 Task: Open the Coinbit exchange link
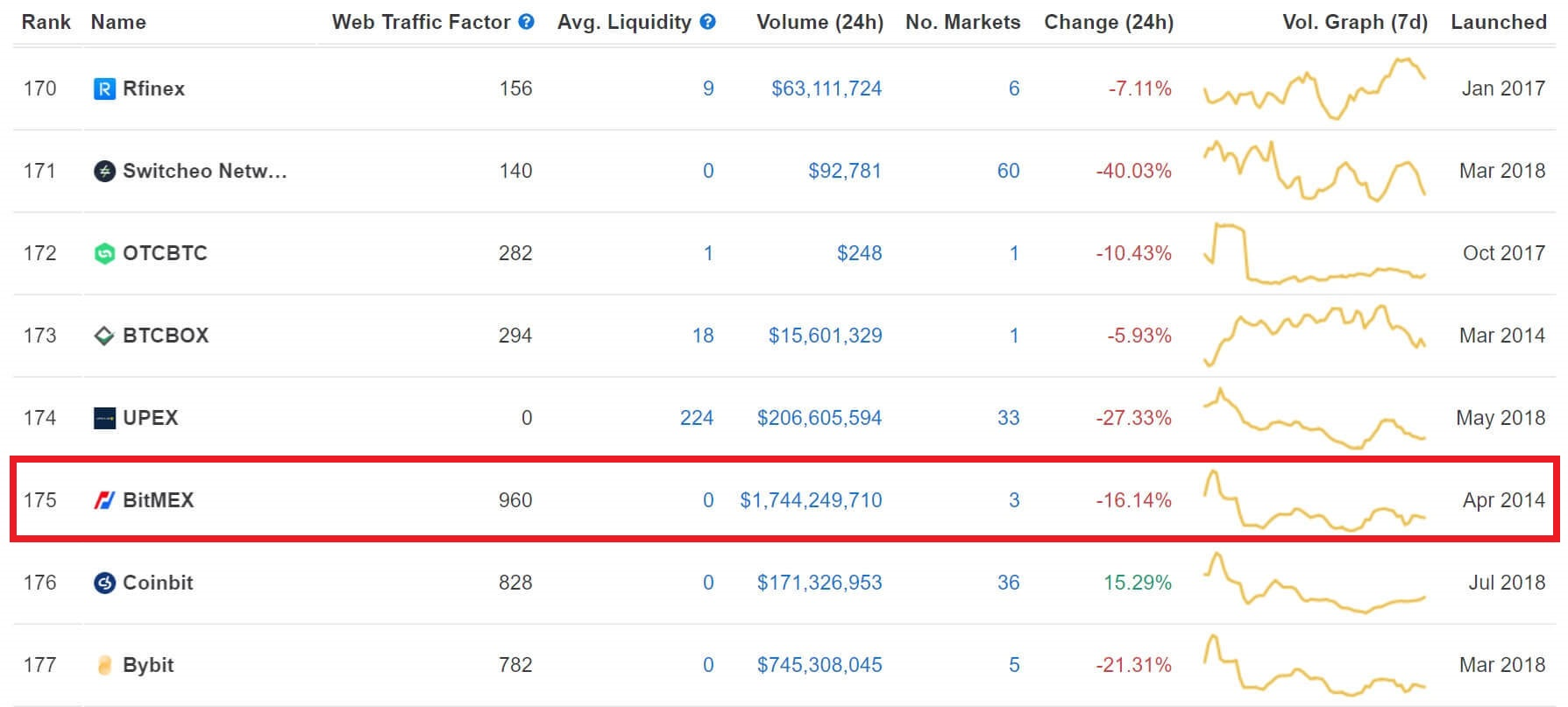(158, 583)
